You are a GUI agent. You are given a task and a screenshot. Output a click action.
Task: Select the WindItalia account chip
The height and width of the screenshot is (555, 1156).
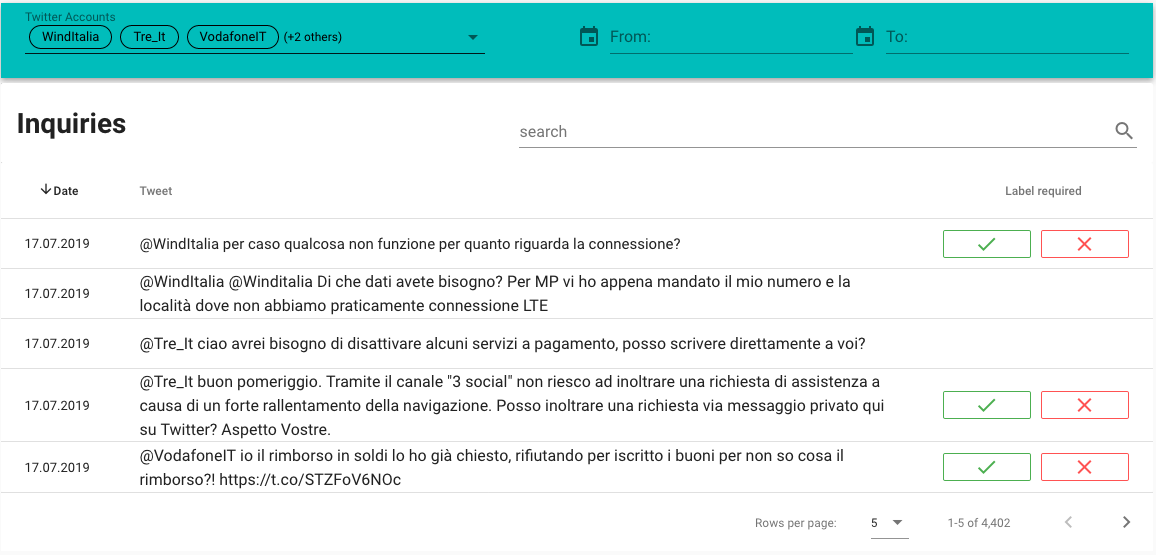[x=70, y=37]
